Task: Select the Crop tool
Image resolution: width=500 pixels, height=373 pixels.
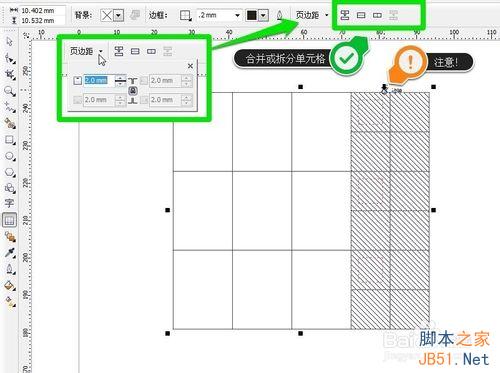Action: pos(10,74)
